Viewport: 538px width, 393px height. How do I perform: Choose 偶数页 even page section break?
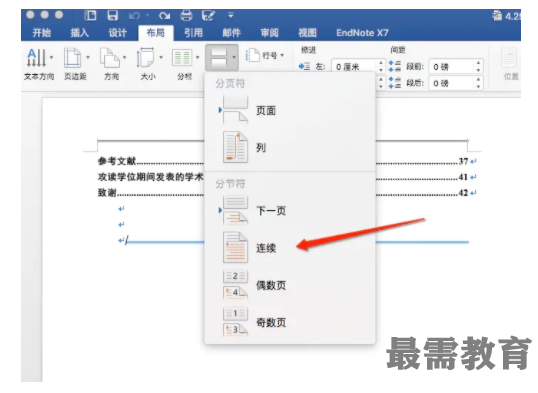pyautogui.click(x=290, y=285)
